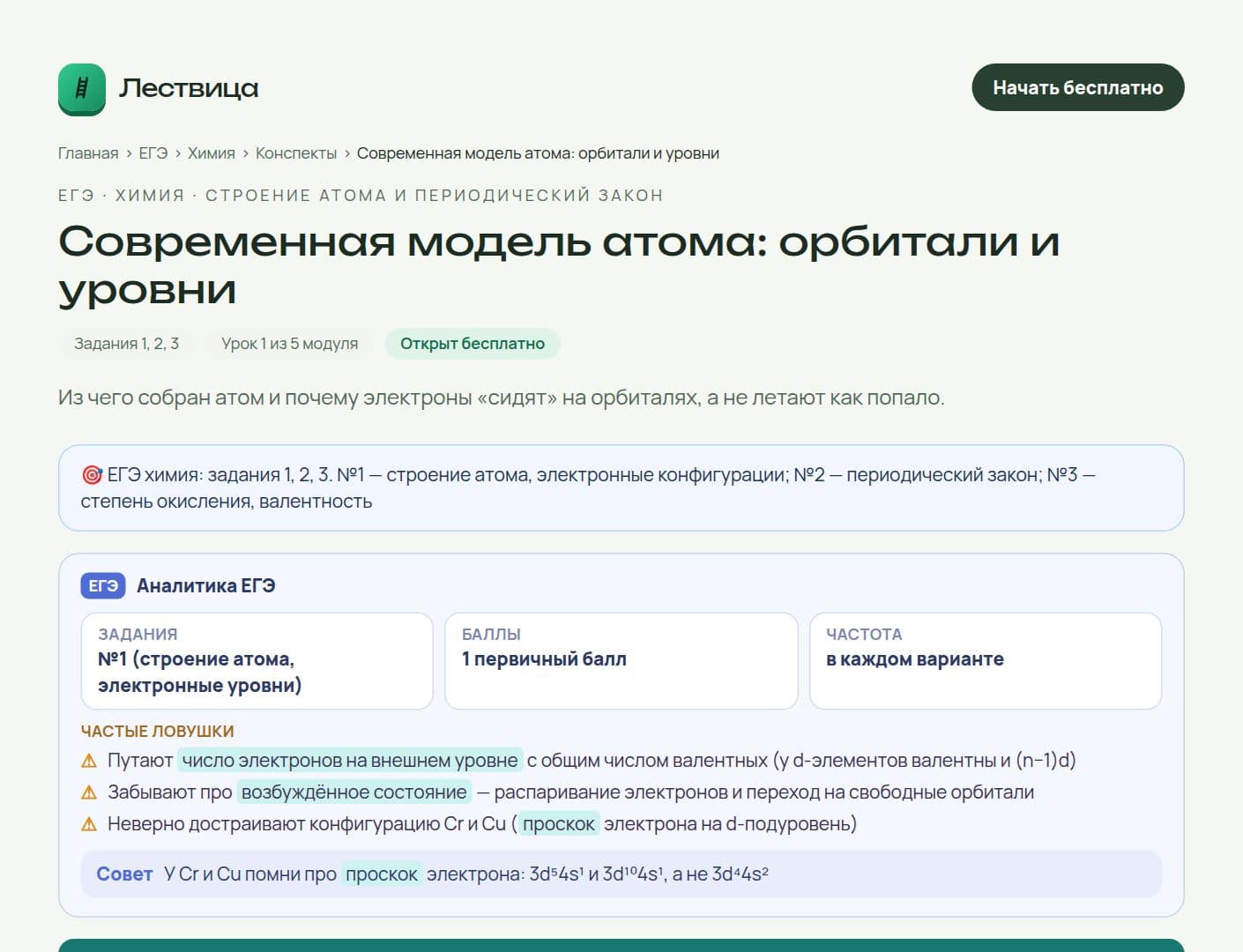Click the current breadcrumb page title
This screenshot has height=952, width=1243.
(538, 153)
